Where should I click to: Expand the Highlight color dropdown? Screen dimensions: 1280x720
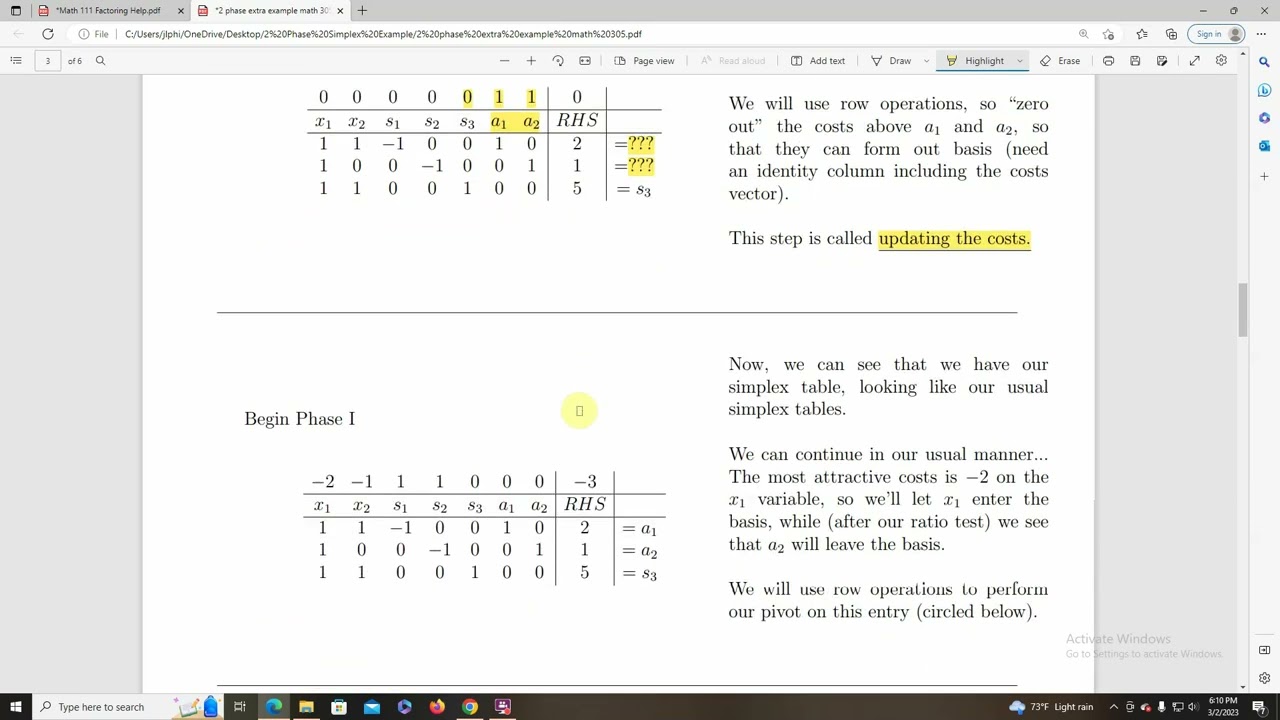click(x=1019, y=61)
